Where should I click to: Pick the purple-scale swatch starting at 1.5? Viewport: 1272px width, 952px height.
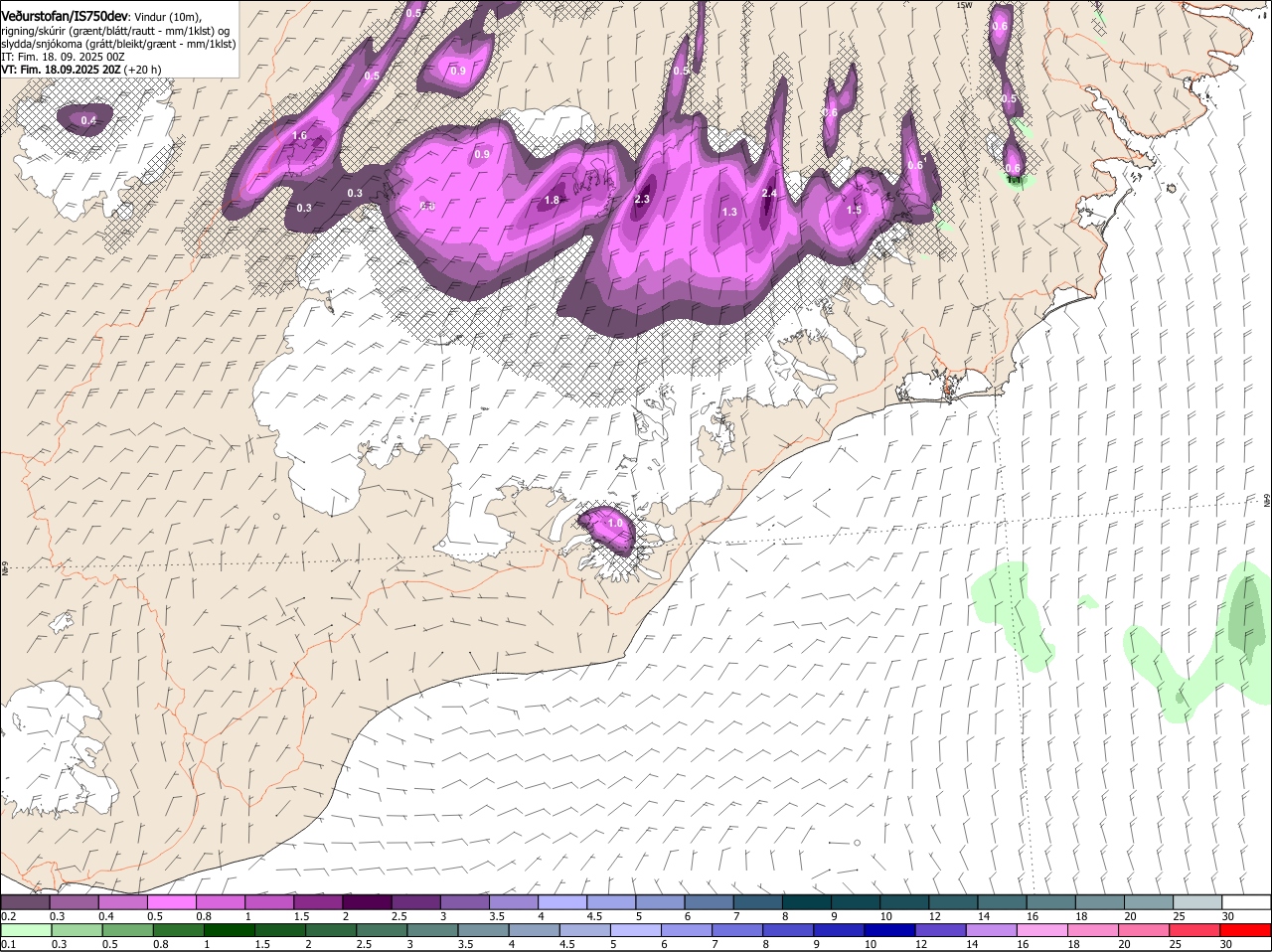tap(317, 902)
